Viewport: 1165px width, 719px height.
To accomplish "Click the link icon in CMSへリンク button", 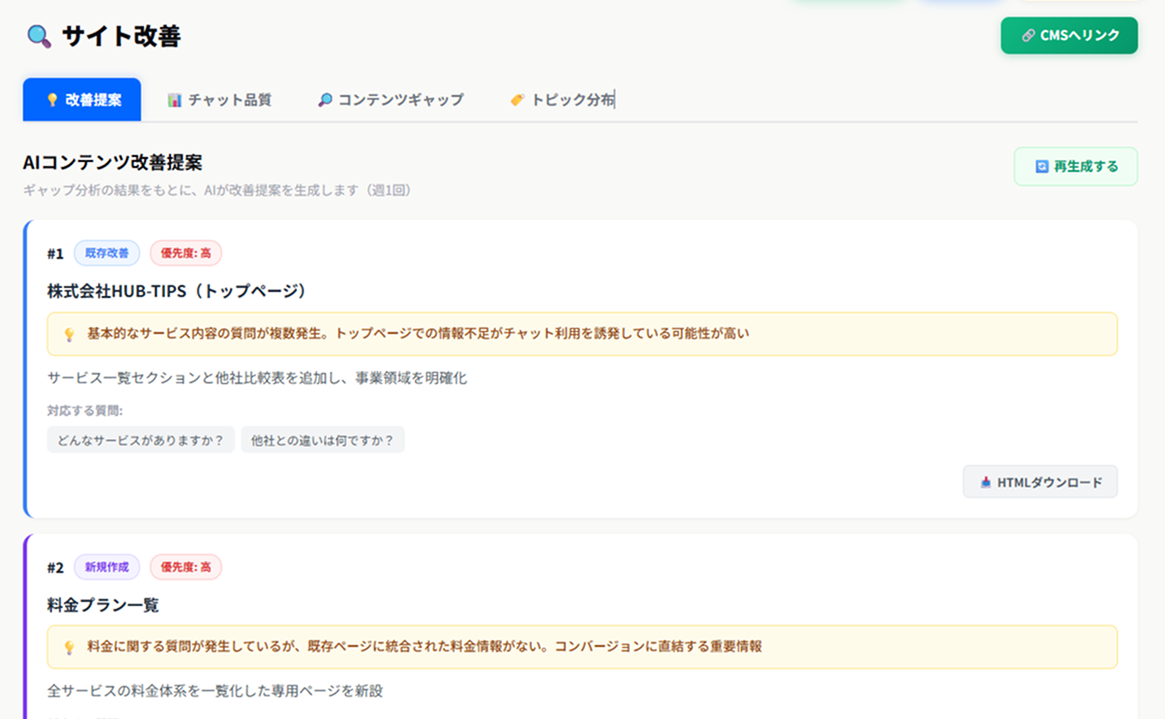I will pos(1028,36).
